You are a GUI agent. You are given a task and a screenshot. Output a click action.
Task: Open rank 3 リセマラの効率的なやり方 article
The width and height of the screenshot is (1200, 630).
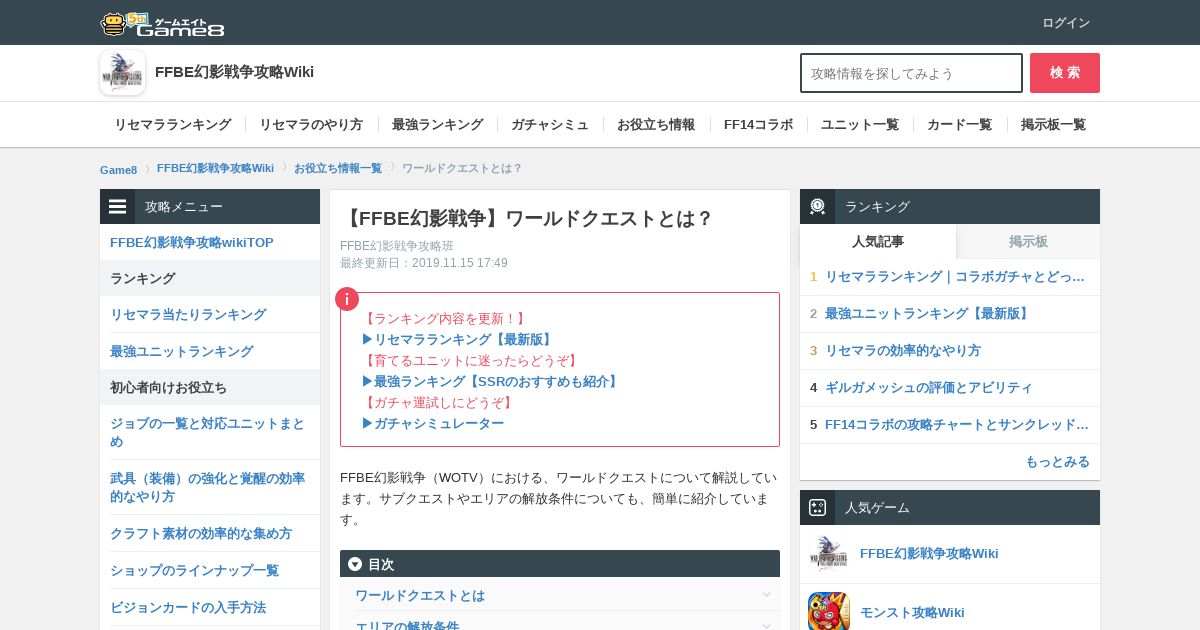(x=903, y=351)
